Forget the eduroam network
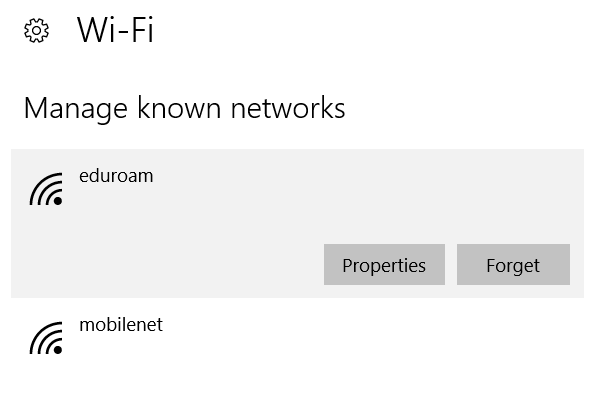Screen dimensions: 608x410 [x=513, y=265]
